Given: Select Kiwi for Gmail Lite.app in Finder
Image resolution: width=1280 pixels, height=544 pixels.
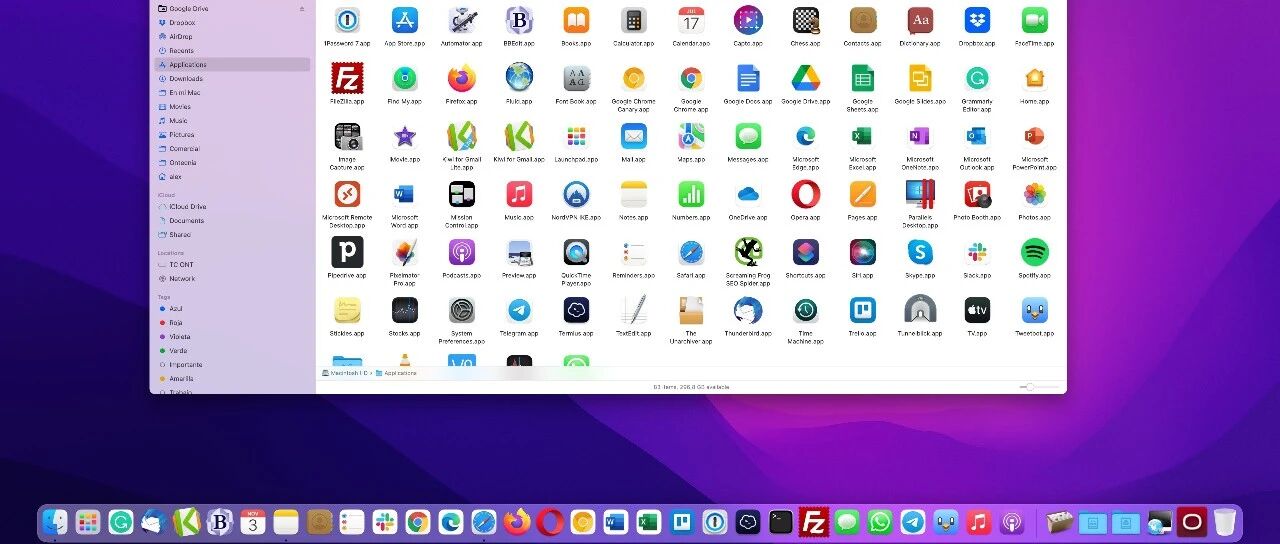Looking at the screenshot, I should [462, 136].
